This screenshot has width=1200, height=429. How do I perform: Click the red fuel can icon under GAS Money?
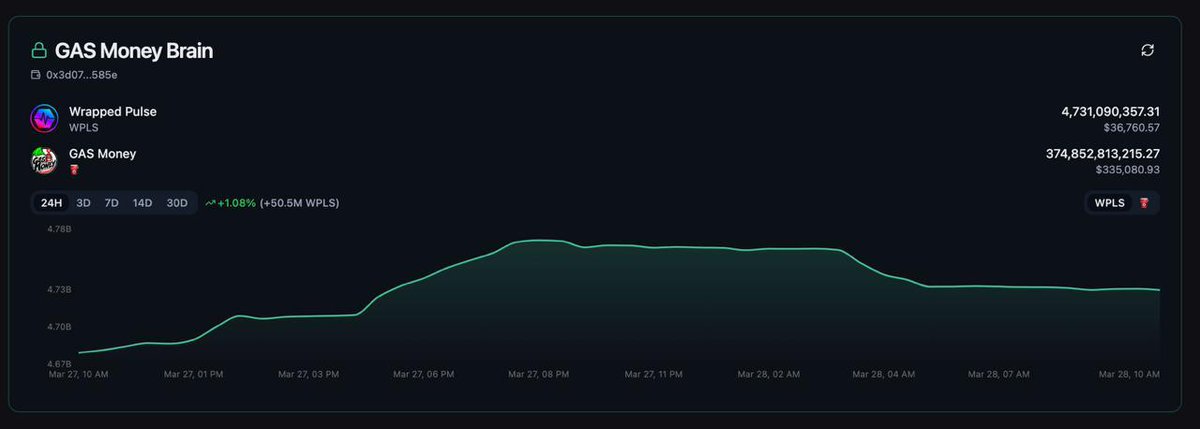(74, 170)
